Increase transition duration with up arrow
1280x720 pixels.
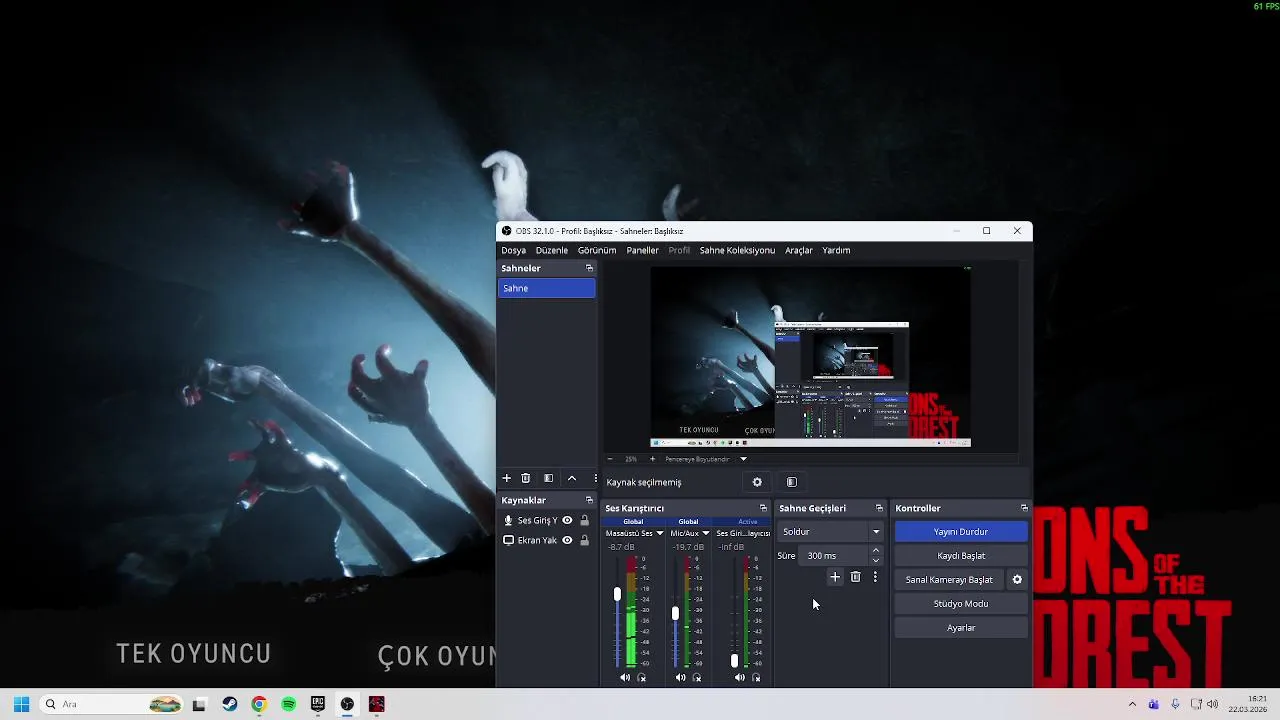click(x=876, y=551)
